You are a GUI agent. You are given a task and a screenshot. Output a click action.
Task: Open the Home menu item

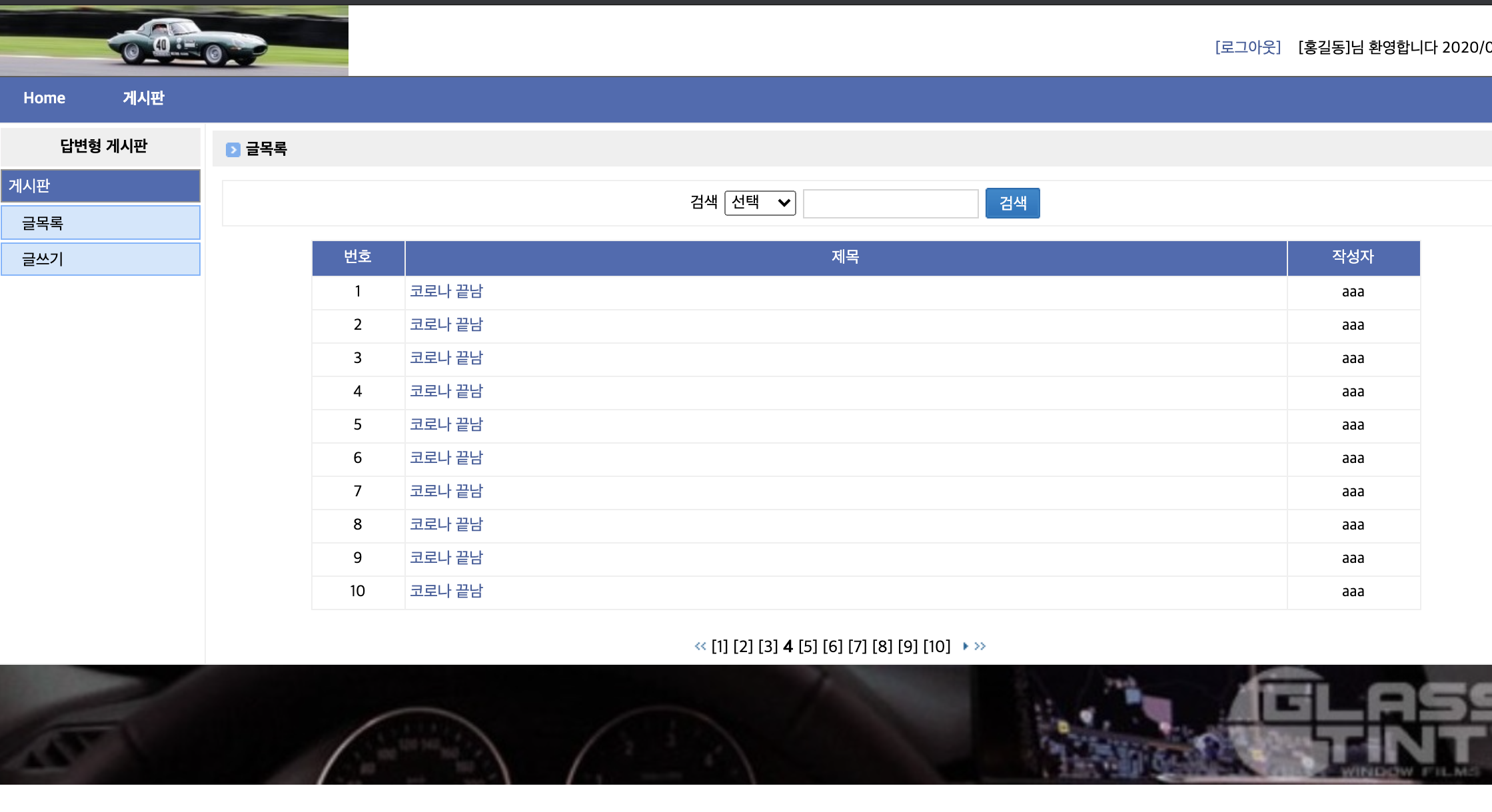pos(44,98)
